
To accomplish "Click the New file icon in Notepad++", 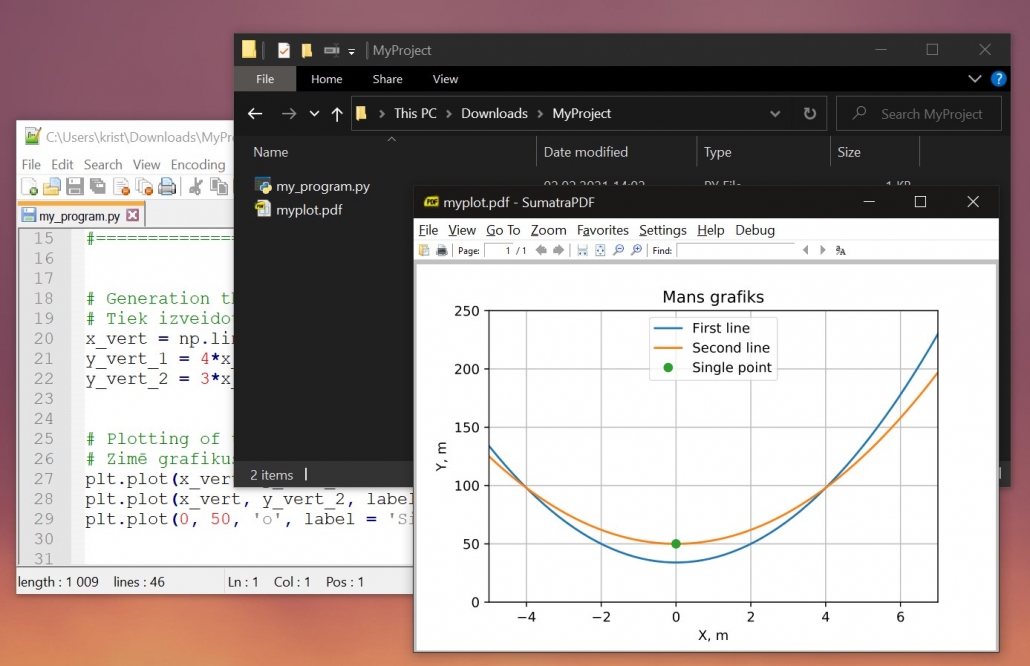I will pos(30,187).
